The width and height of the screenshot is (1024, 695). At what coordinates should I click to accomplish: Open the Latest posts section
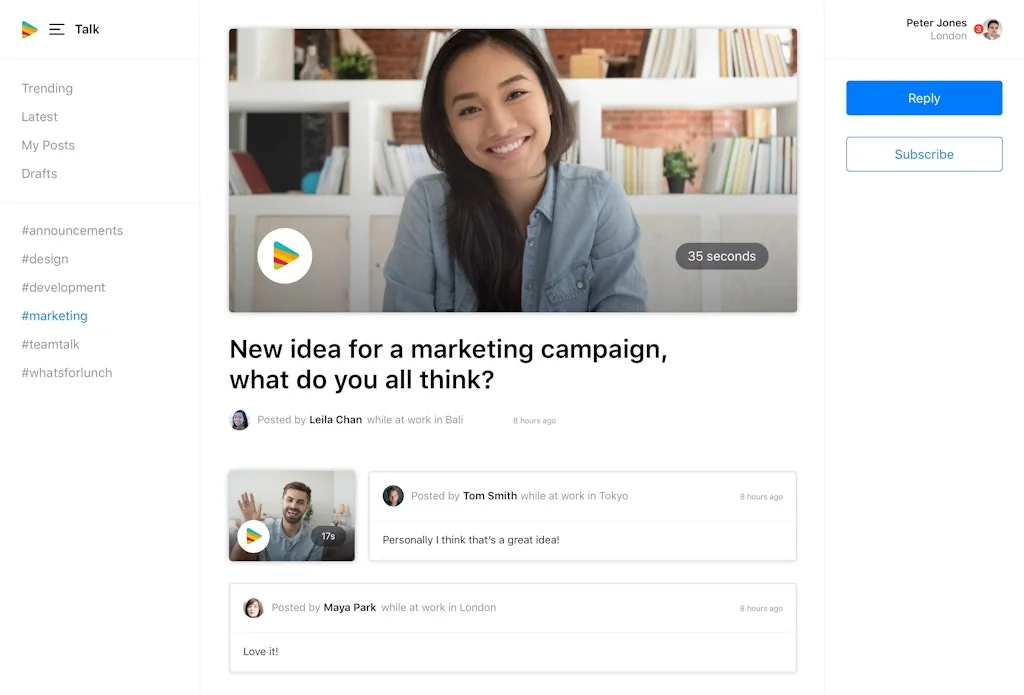coord(40,117)
